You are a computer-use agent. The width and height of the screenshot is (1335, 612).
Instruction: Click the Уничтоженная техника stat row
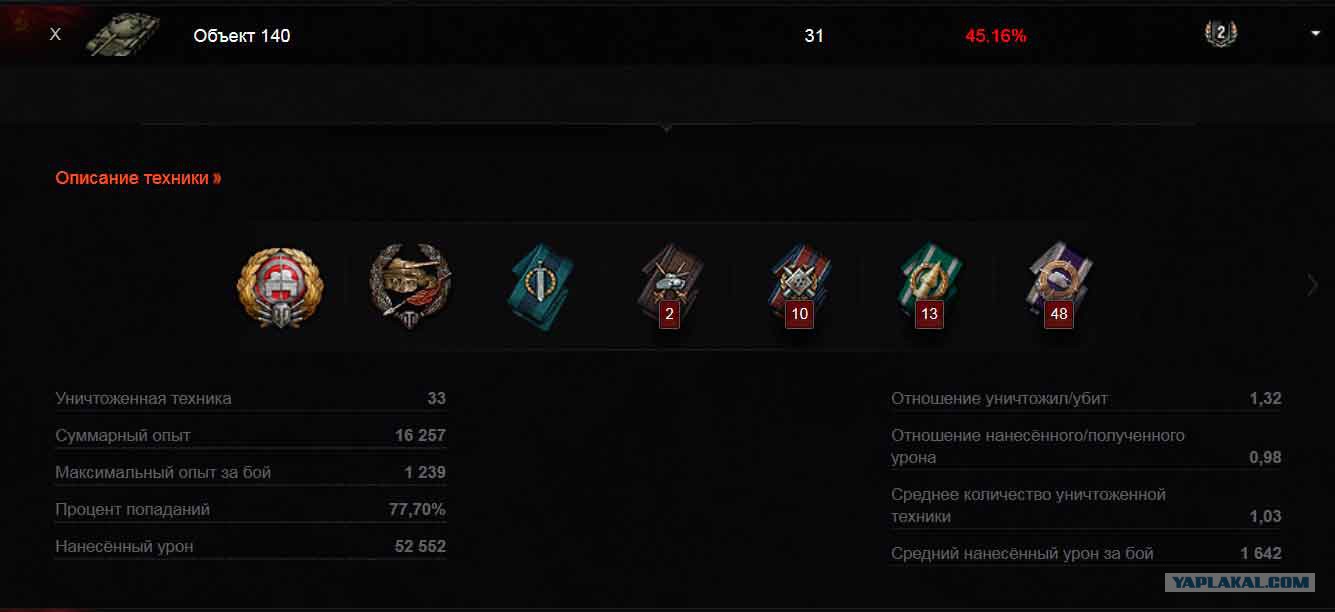coord(251,398)
